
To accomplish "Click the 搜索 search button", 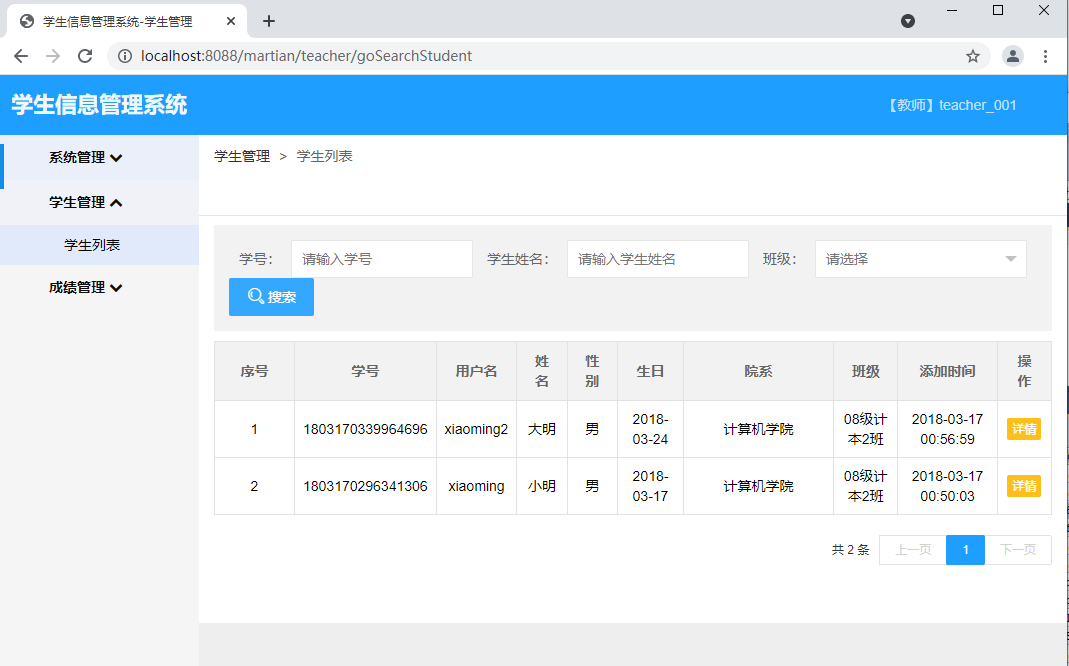I will pos(271,297).
